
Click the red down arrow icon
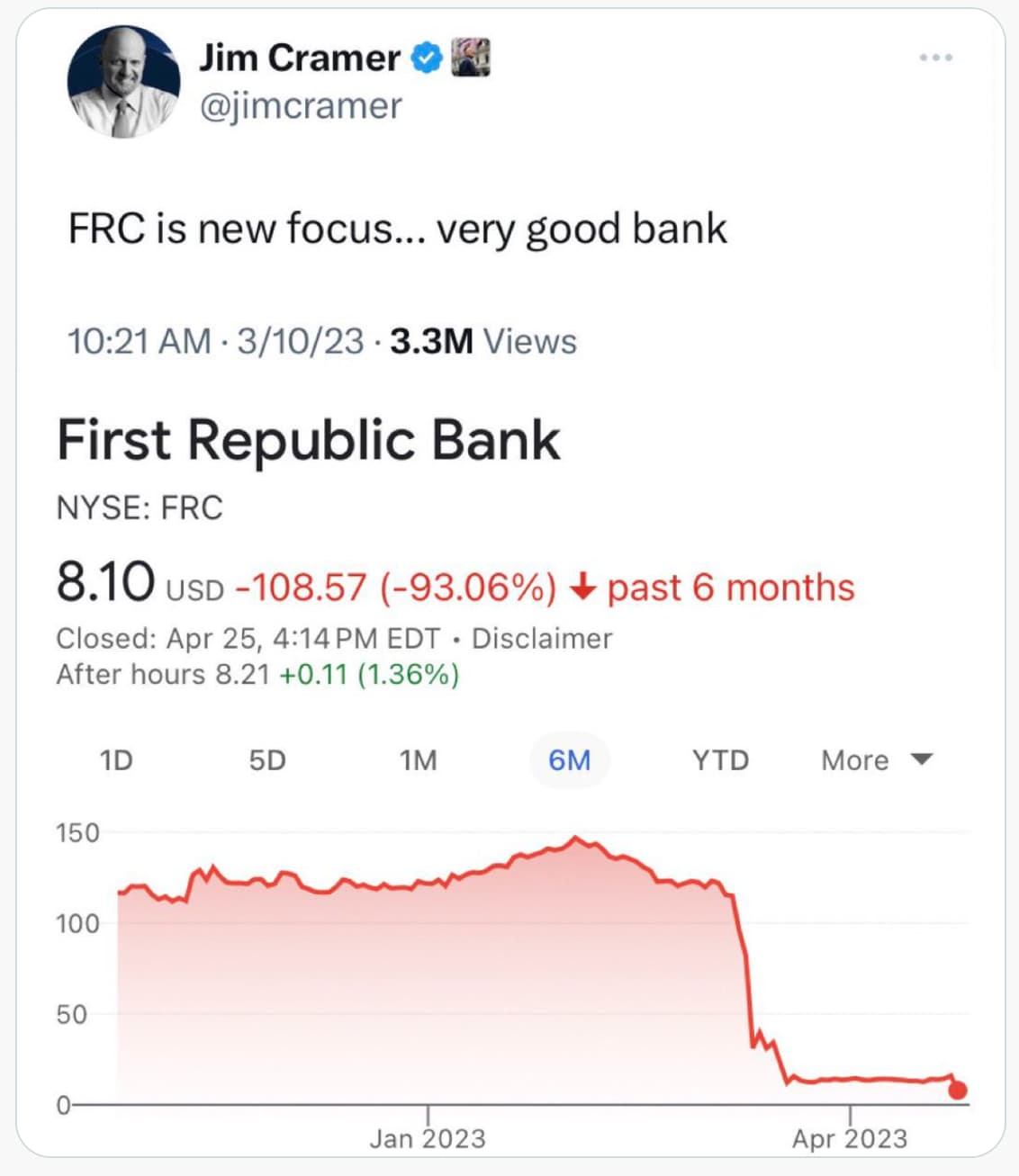pyautogui.click(x=583, y=588)
